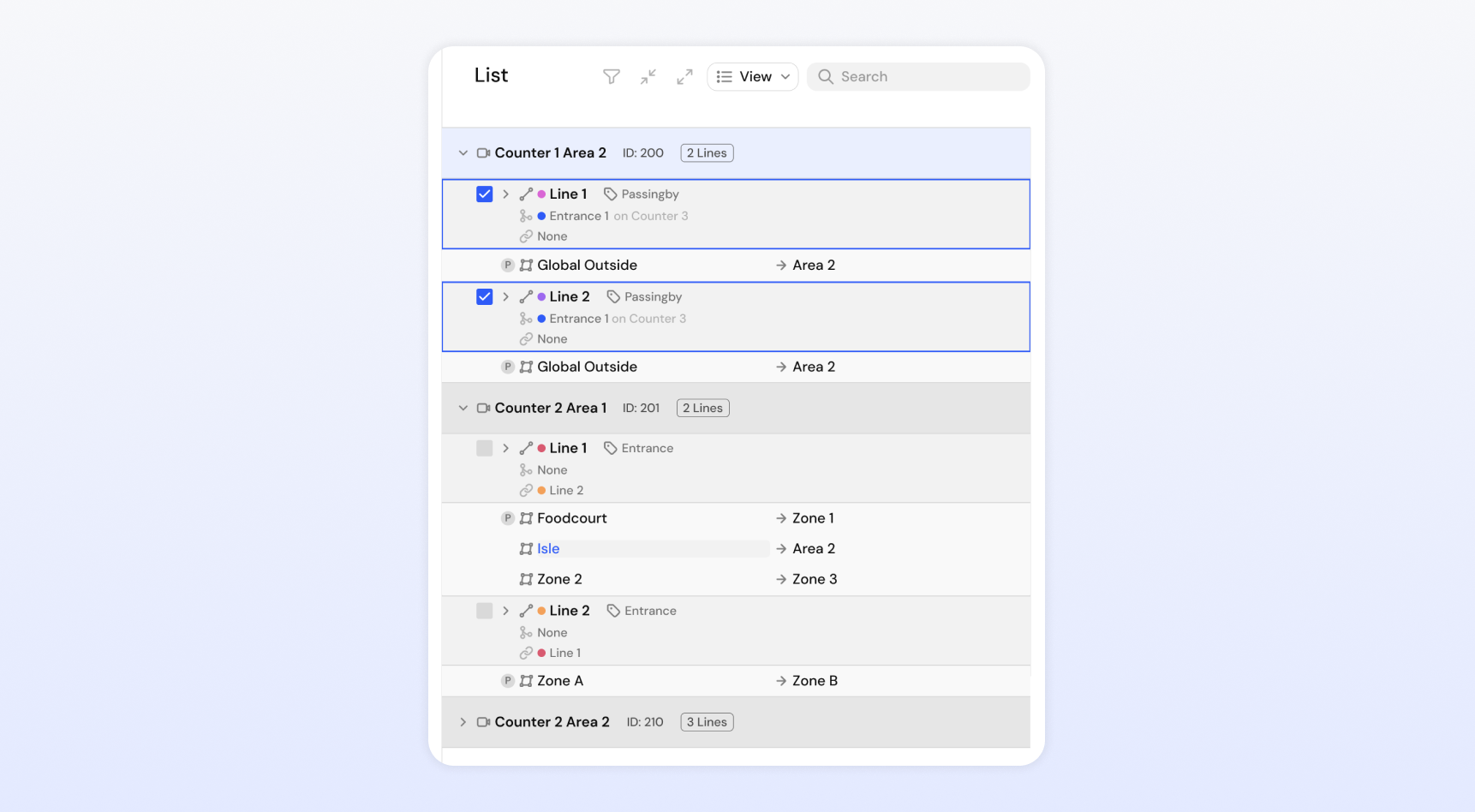Click the ID: 210 label
Viewport: 1475px width, 812px height.
645,722
